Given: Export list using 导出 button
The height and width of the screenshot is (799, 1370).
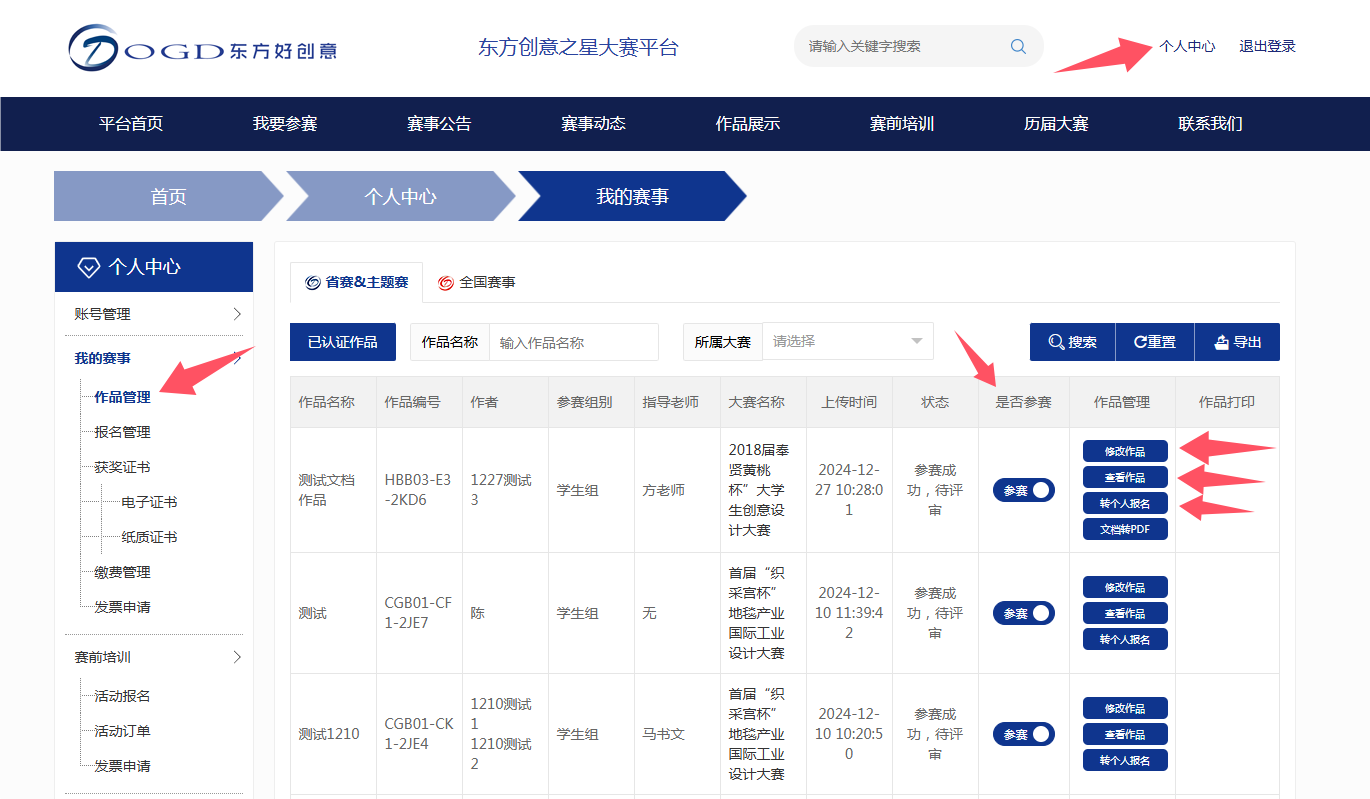Looking at the screenshot, I should tap(1237, 342).
